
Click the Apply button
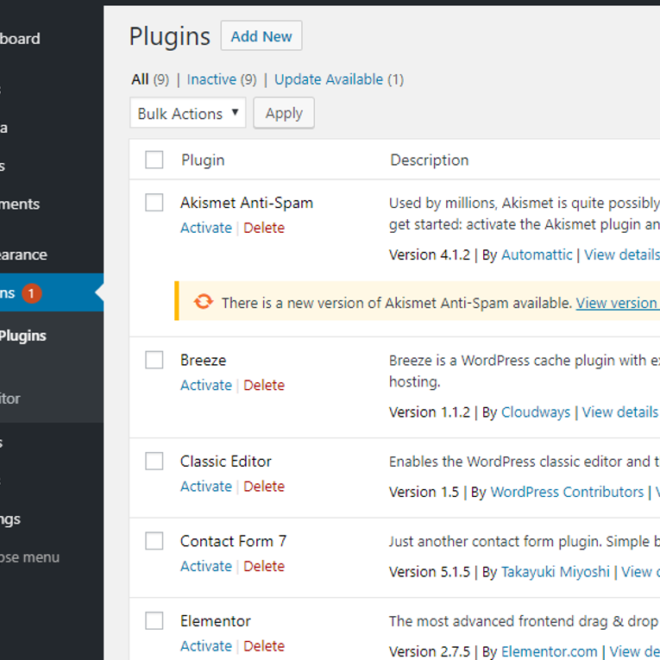pos(284,113)
